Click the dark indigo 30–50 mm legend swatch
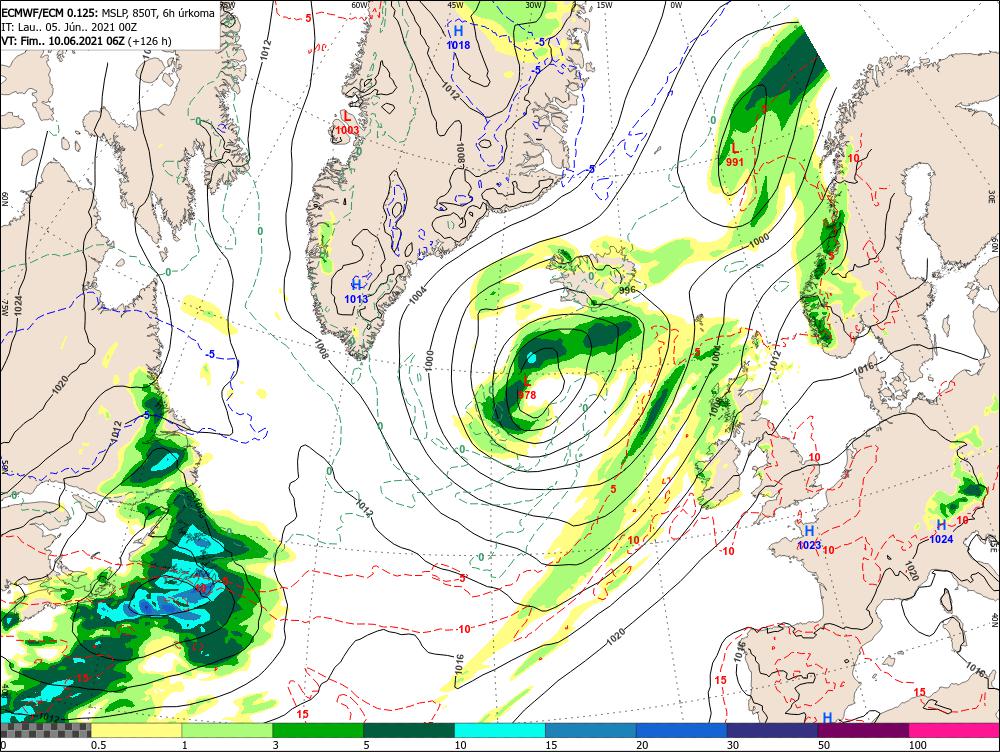The width and height of the screenshot is (1000, 752). pyautogui.click(x=772, y=730)
